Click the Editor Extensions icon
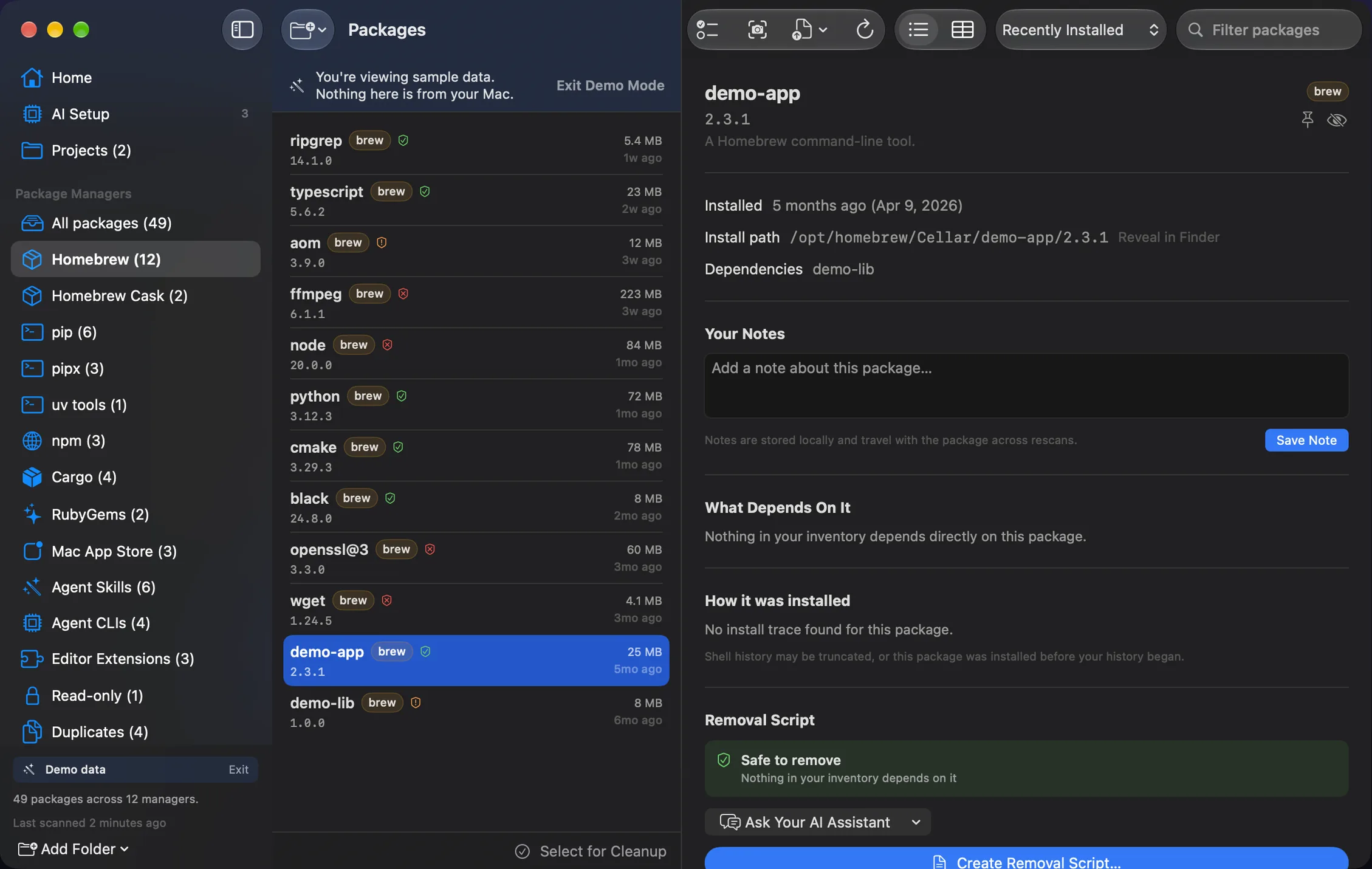1372x869 pixels. [32, 659]
